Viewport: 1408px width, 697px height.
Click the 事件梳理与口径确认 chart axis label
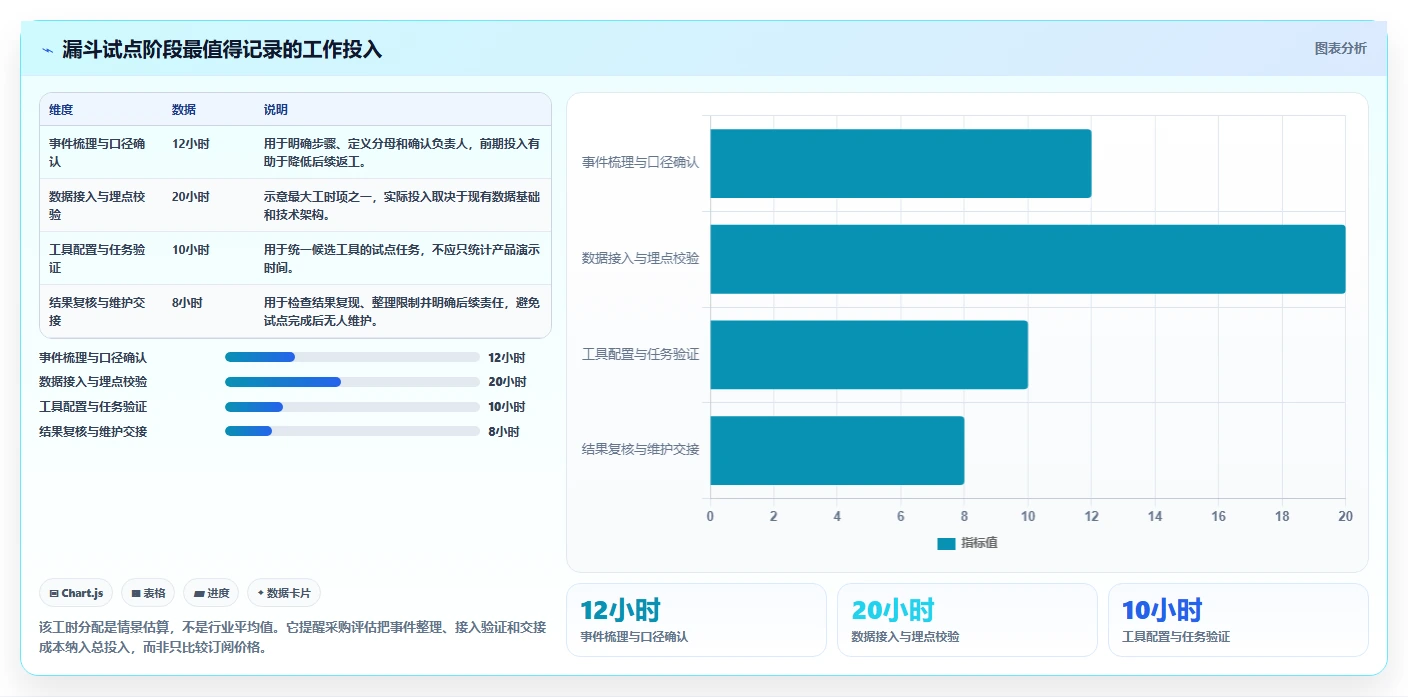coord(640,162)
